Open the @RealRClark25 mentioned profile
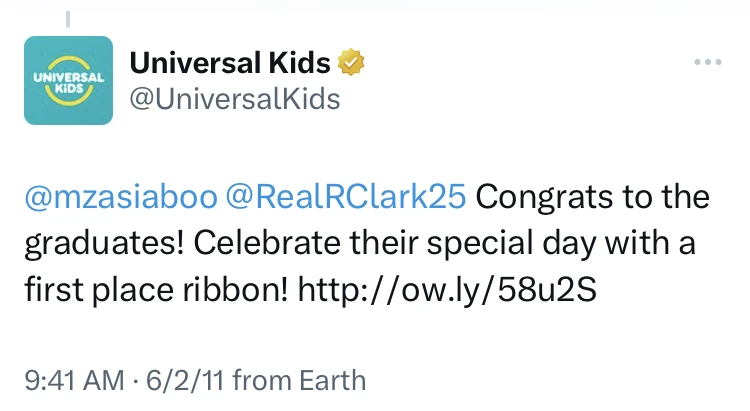This screenshot has height=411, width=750. (347, 197)
